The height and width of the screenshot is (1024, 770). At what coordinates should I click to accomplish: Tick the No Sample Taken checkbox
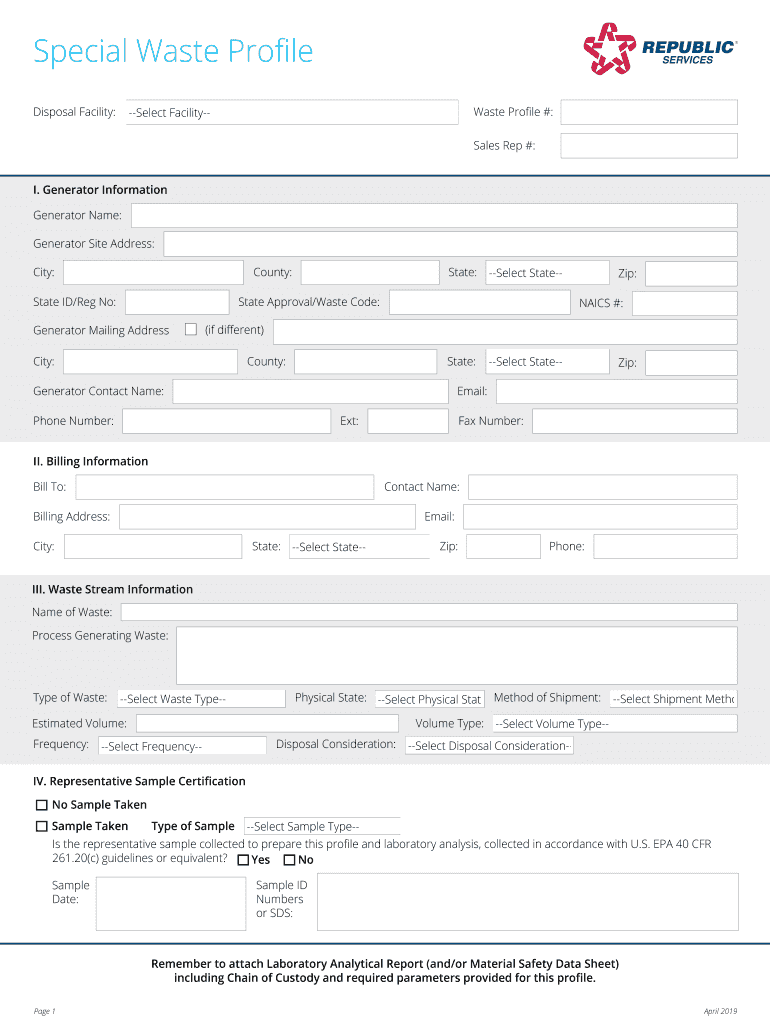point(42,805)
